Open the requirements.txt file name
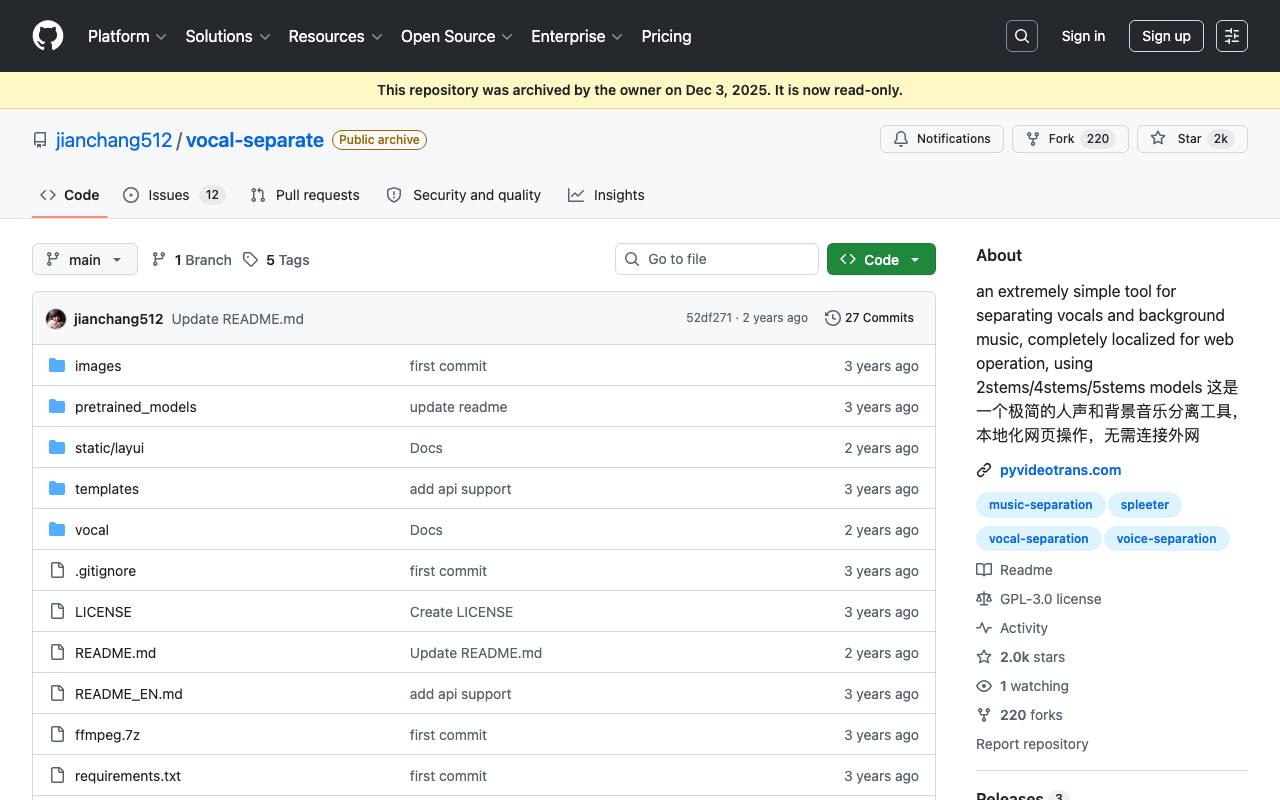 coord(128,776)
